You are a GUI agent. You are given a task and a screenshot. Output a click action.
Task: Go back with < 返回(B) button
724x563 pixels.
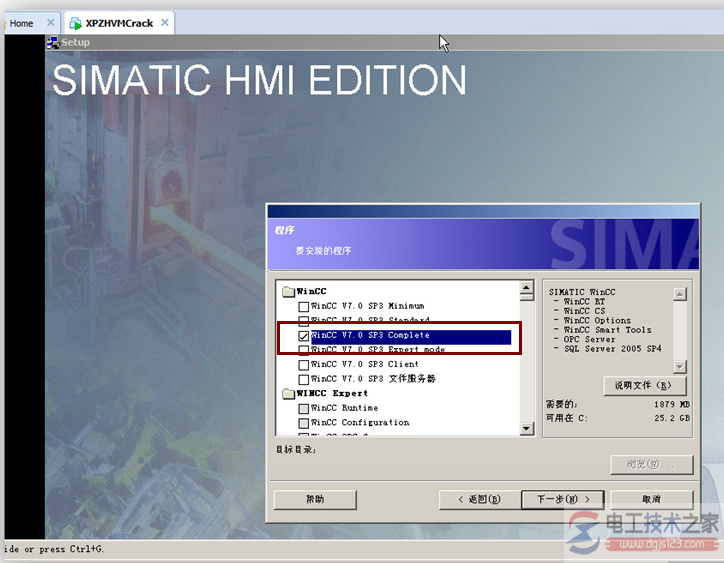point(480,499)
